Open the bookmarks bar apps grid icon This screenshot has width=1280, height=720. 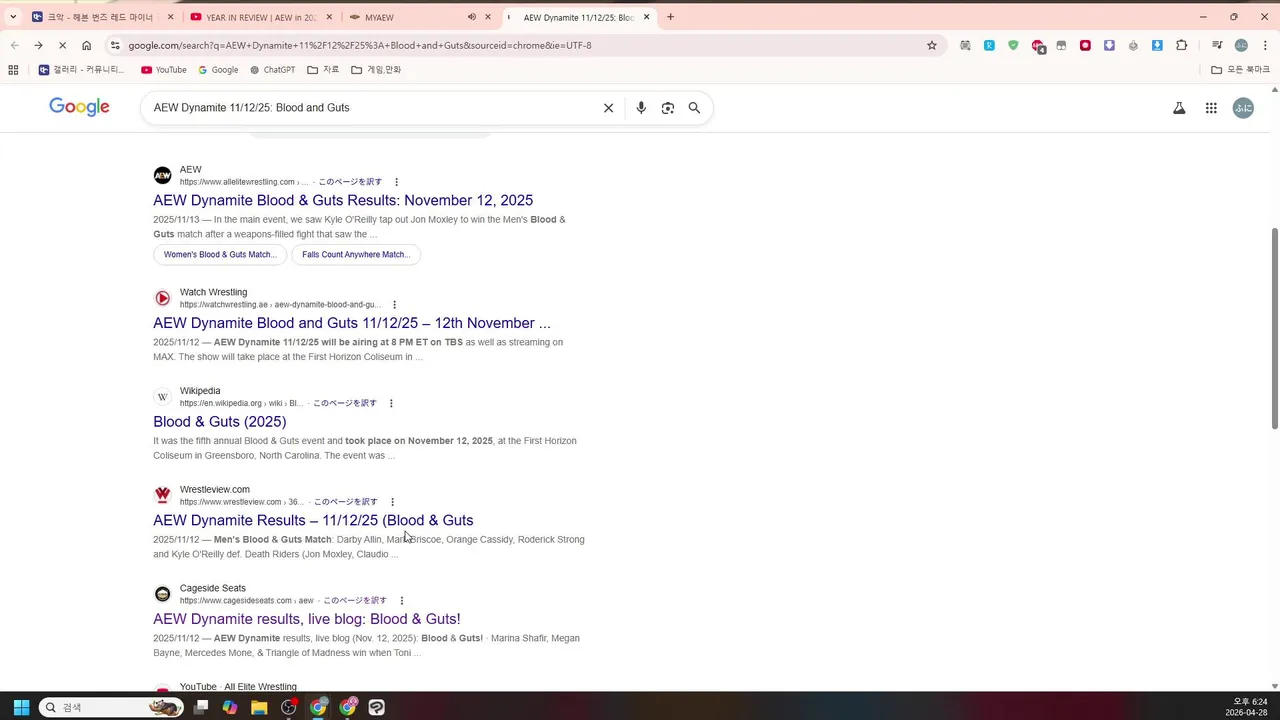[x=13, y=70]
